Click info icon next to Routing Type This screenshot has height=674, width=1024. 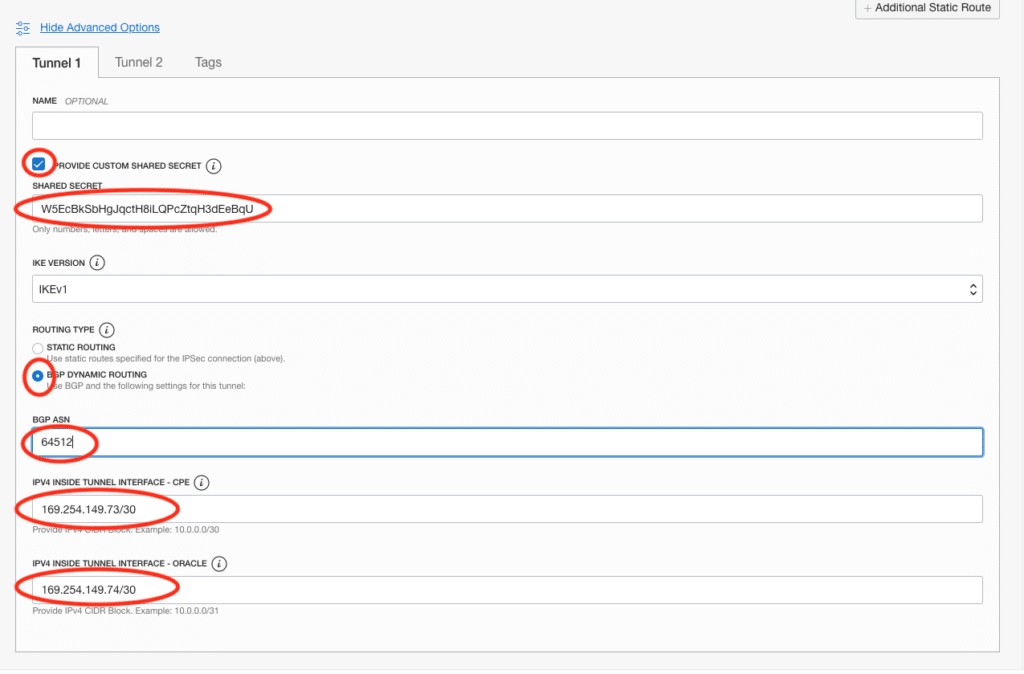(107, 329)
